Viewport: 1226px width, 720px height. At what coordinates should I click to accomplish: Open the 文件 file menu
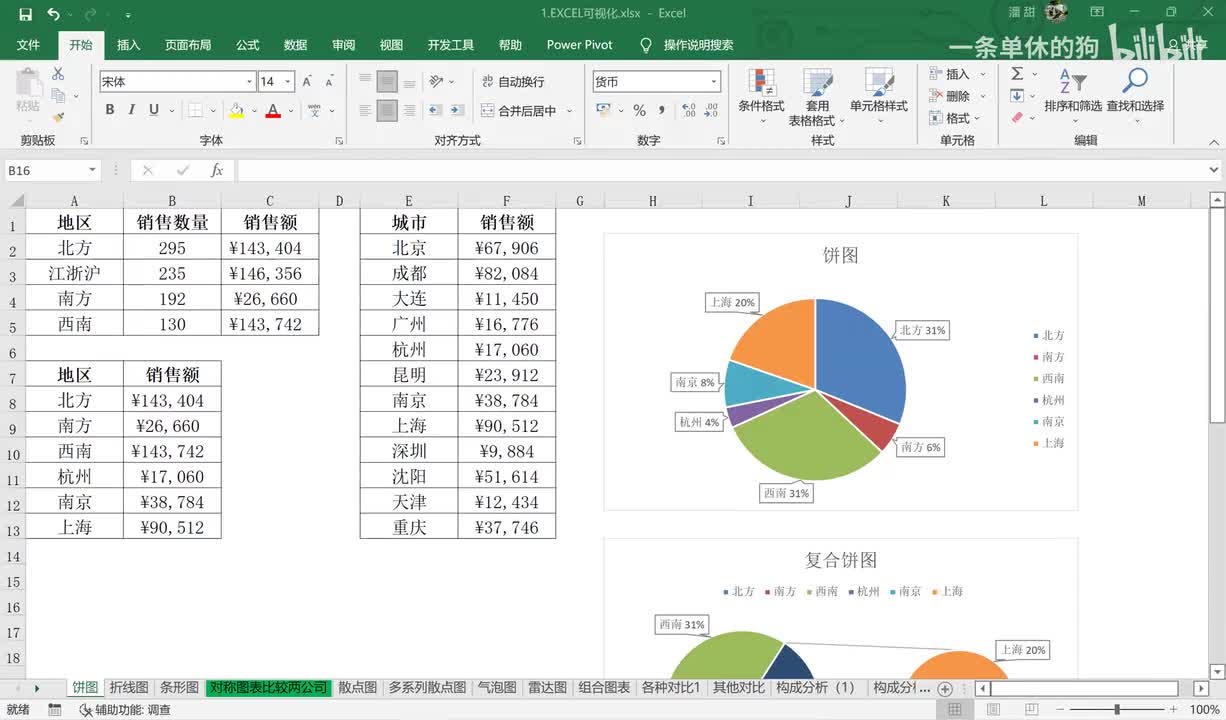[28, 45]
